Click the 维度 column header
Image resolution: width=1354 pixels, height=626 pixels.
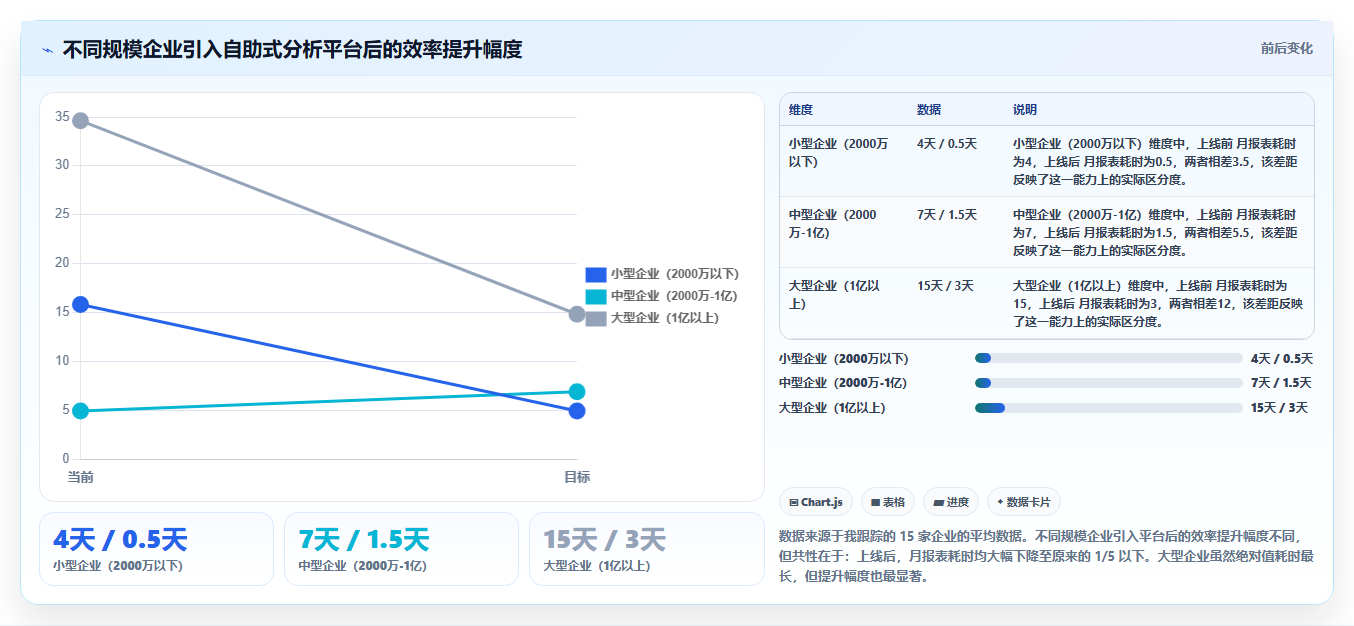(x=801, y=110)
